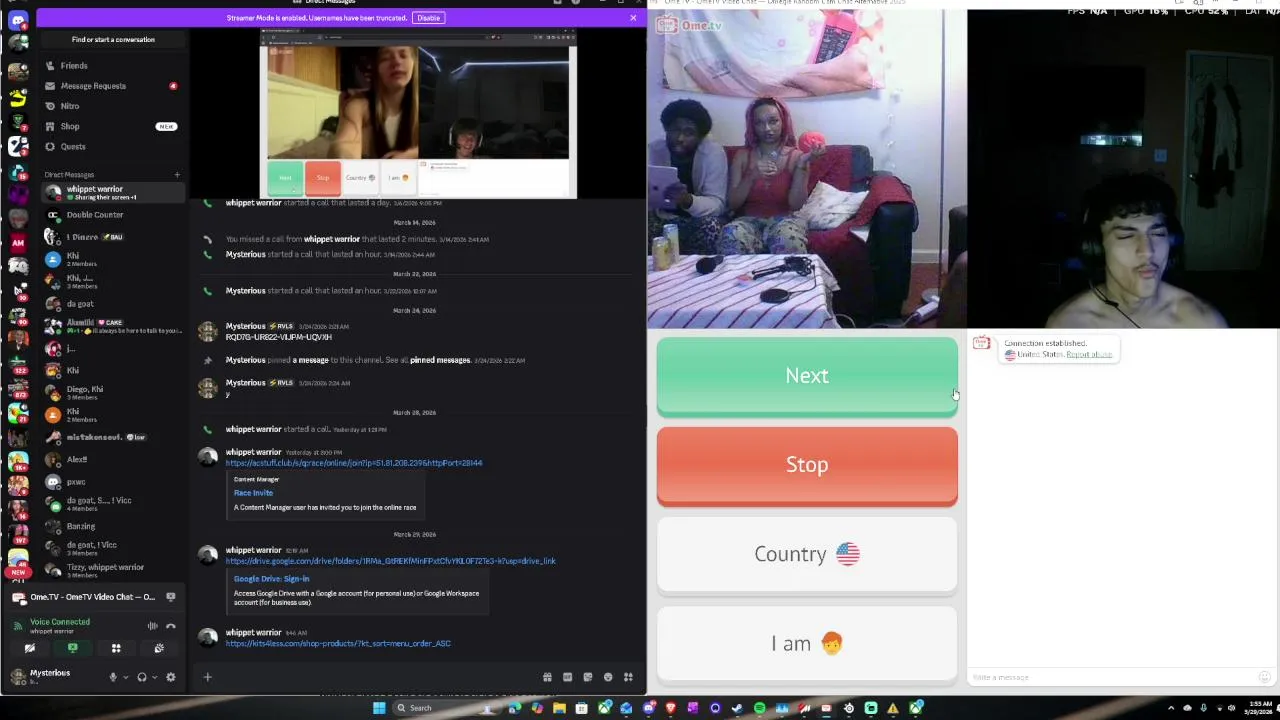This screenshot has width=1280, height=720.
Task: Open Shop in Discord sidebar
Action: point(70,126)
